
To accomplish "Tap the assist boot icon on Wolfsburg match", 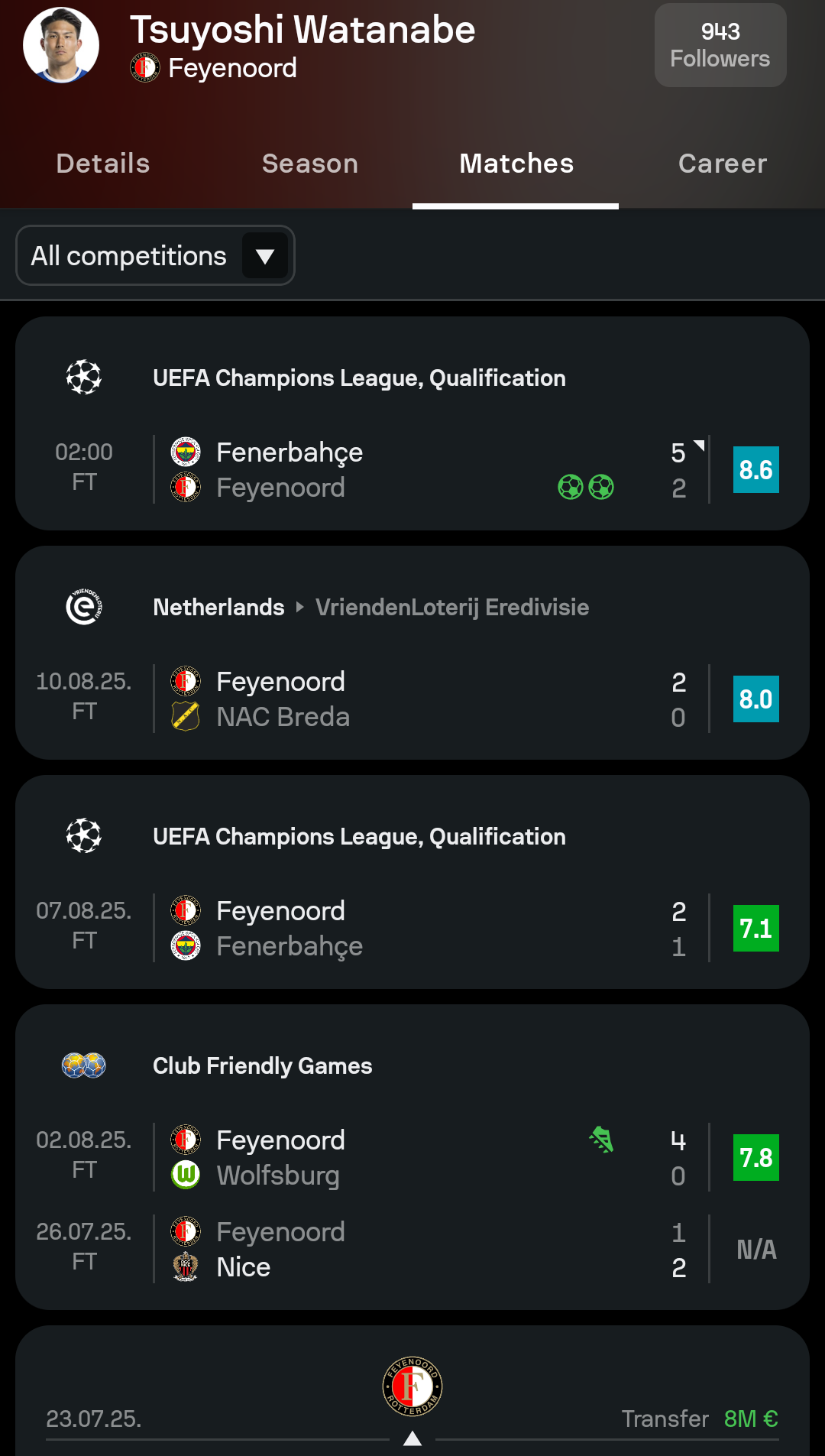I will [602, 1140].
